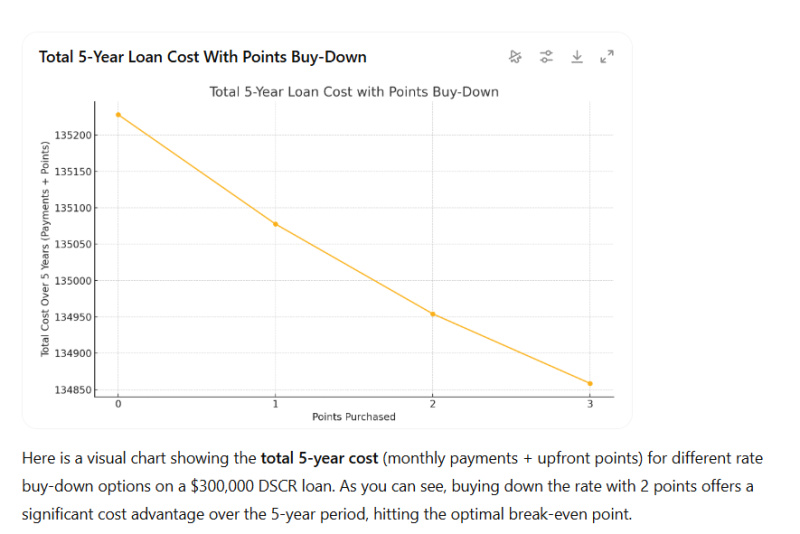This screenshot has width=800, height=534.
Task: Click the bold "total 5-year cost" text
Action: [319, 459]
